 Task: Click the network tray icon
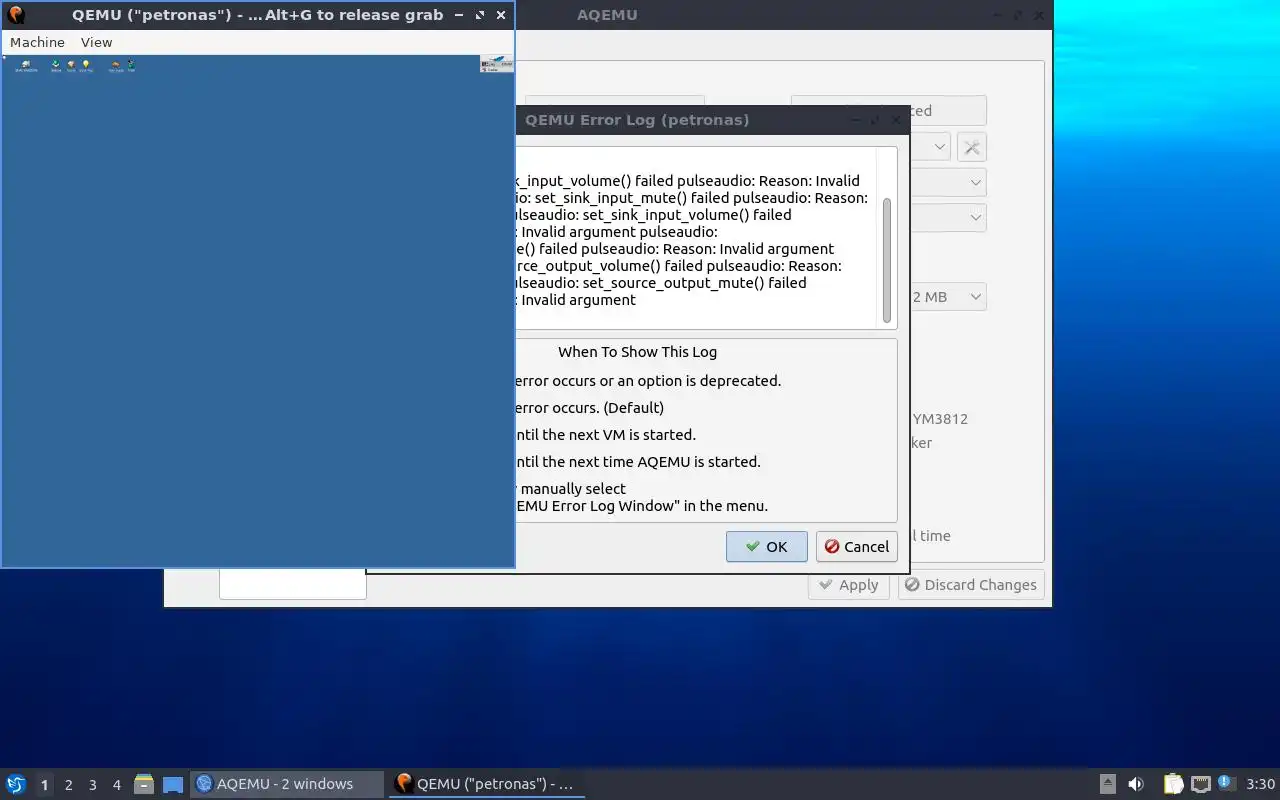tap(1201, 784)
